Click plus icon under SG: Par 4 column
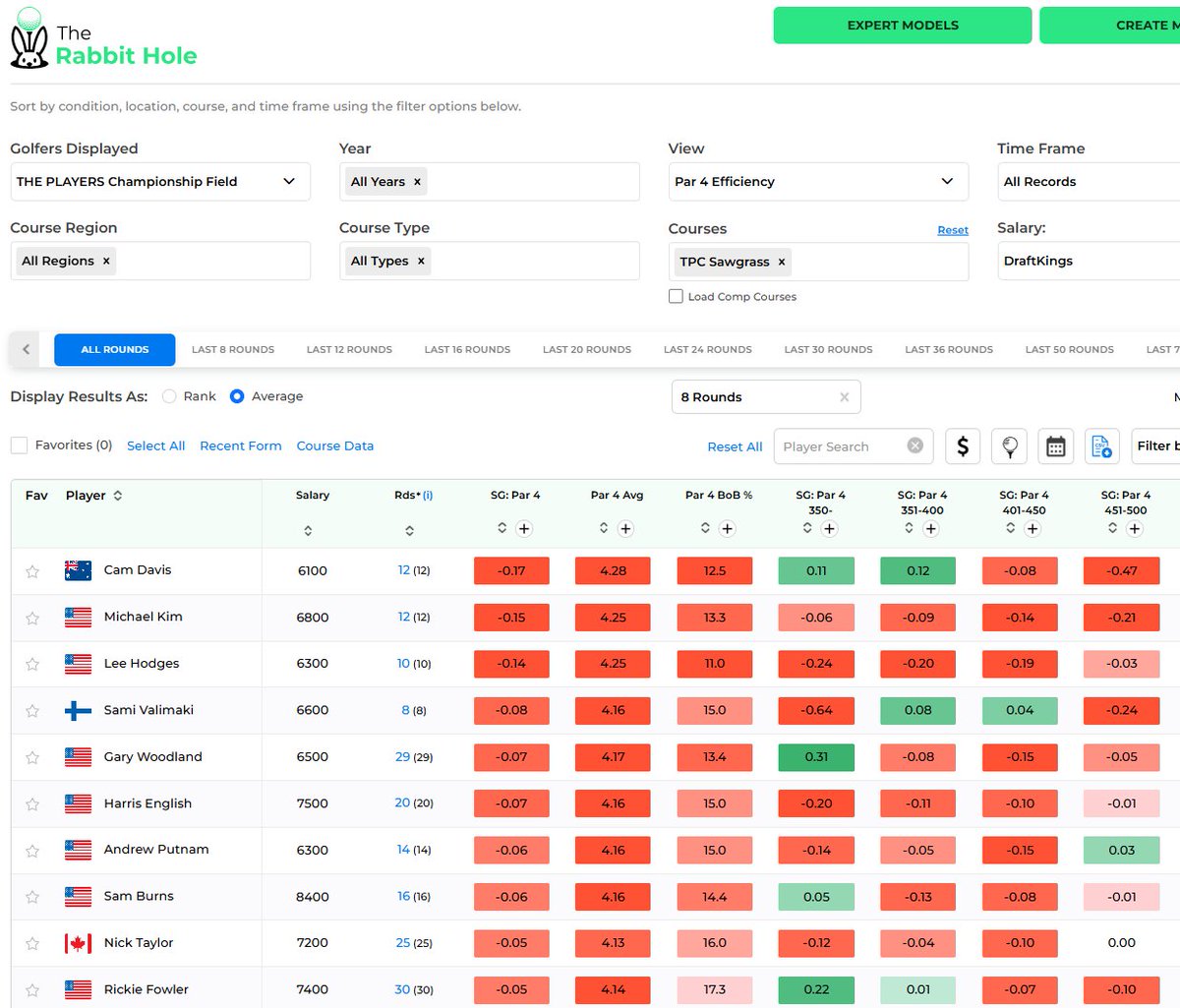Screen dimensions: 1180x1008 [524, 529]
